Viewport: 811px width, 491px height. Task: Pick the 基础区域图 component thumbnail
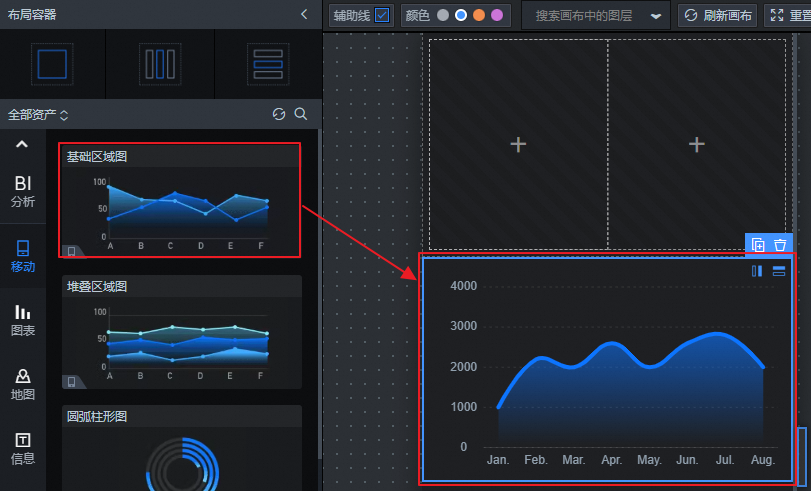[x=180, y=200]
